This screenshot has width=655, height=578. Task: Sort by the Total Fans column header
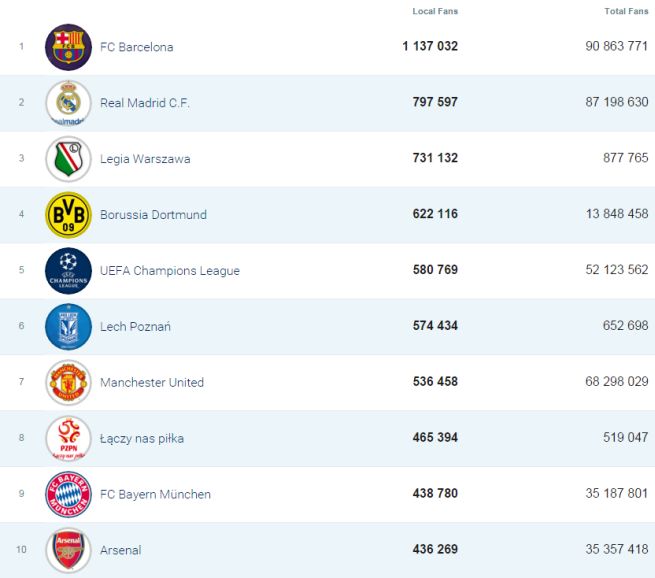click(626, 12)
